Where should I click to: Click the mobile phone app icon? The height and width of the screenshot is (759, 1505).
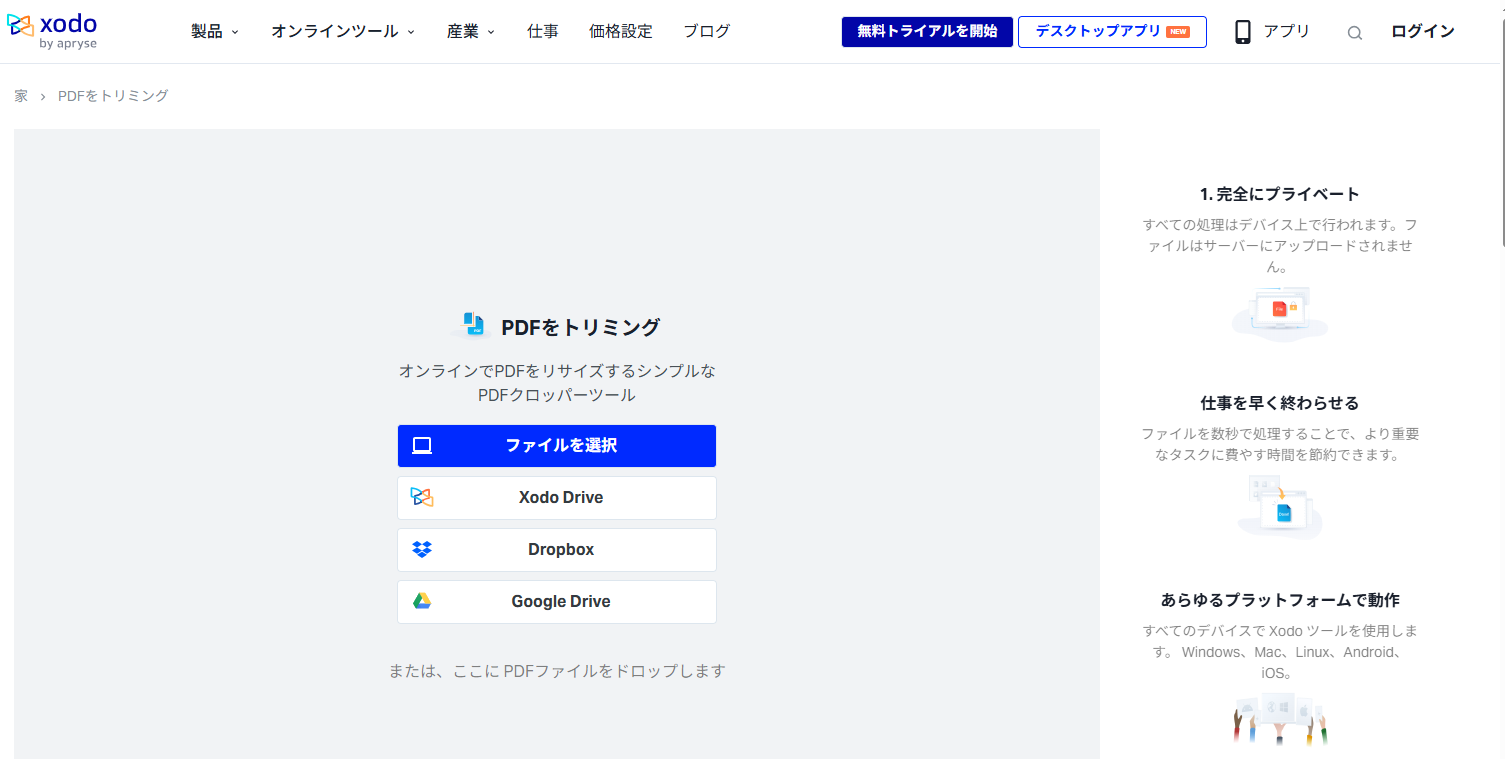click(x=1243, y=32)
